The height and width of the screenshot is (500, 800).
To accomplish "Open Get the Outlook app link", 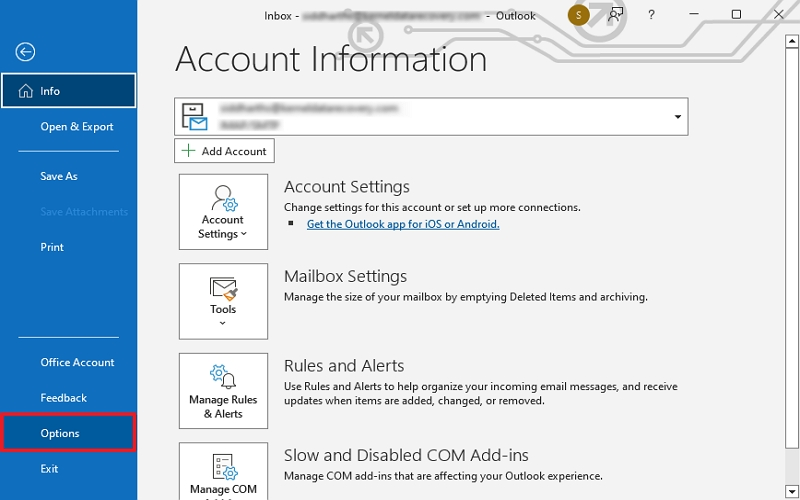I will (402, 224).
